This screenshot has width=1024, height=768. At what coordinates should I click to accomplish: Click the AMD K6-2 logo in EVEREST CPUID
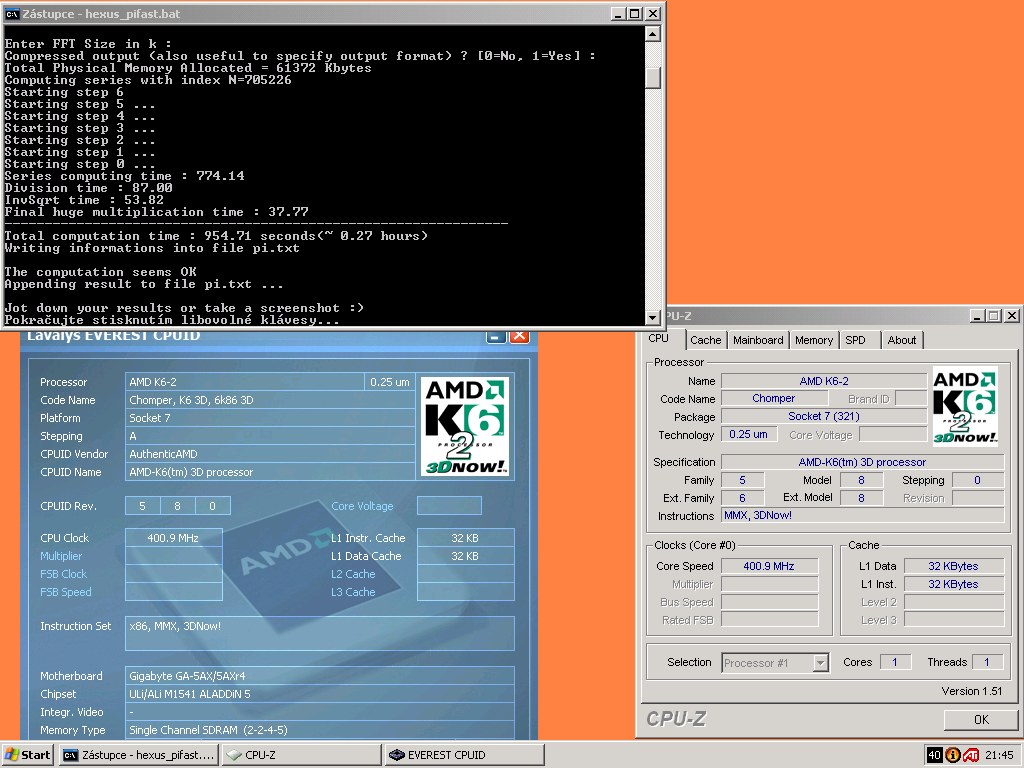464,426
